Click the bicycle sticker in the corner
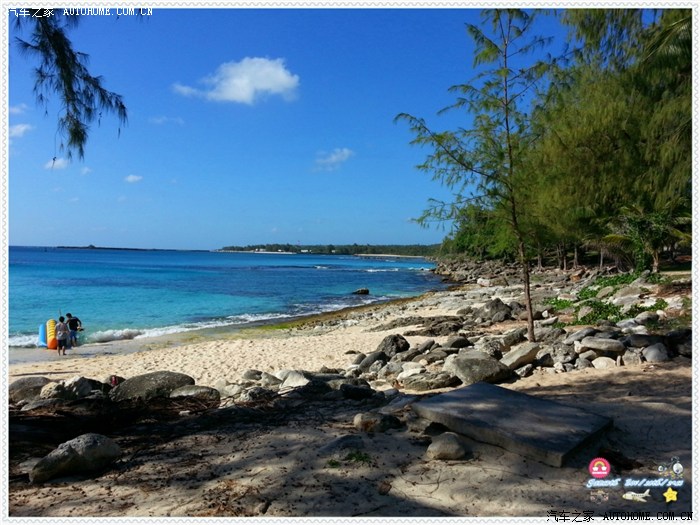Image resolution: width=700 pixels, height=525 pixels. [x=671, y=466]
